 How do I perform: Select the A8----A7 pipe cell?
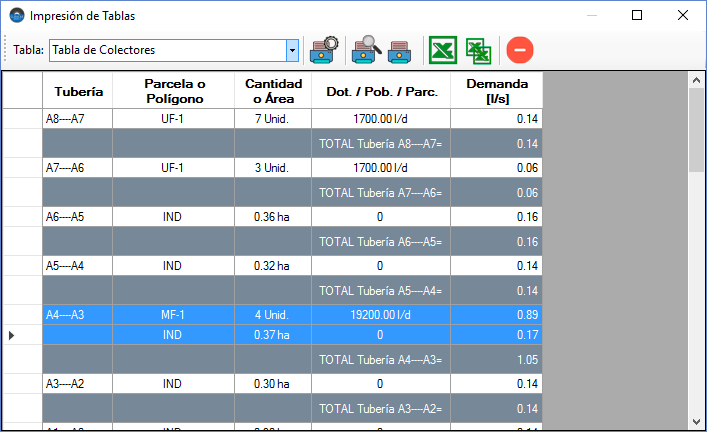pos(78,119)
